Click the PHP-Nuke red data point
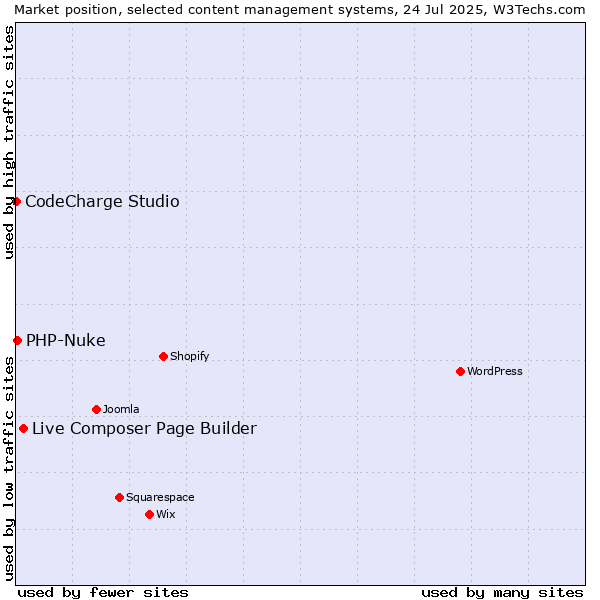600x600 pixels. pos(17,340)
